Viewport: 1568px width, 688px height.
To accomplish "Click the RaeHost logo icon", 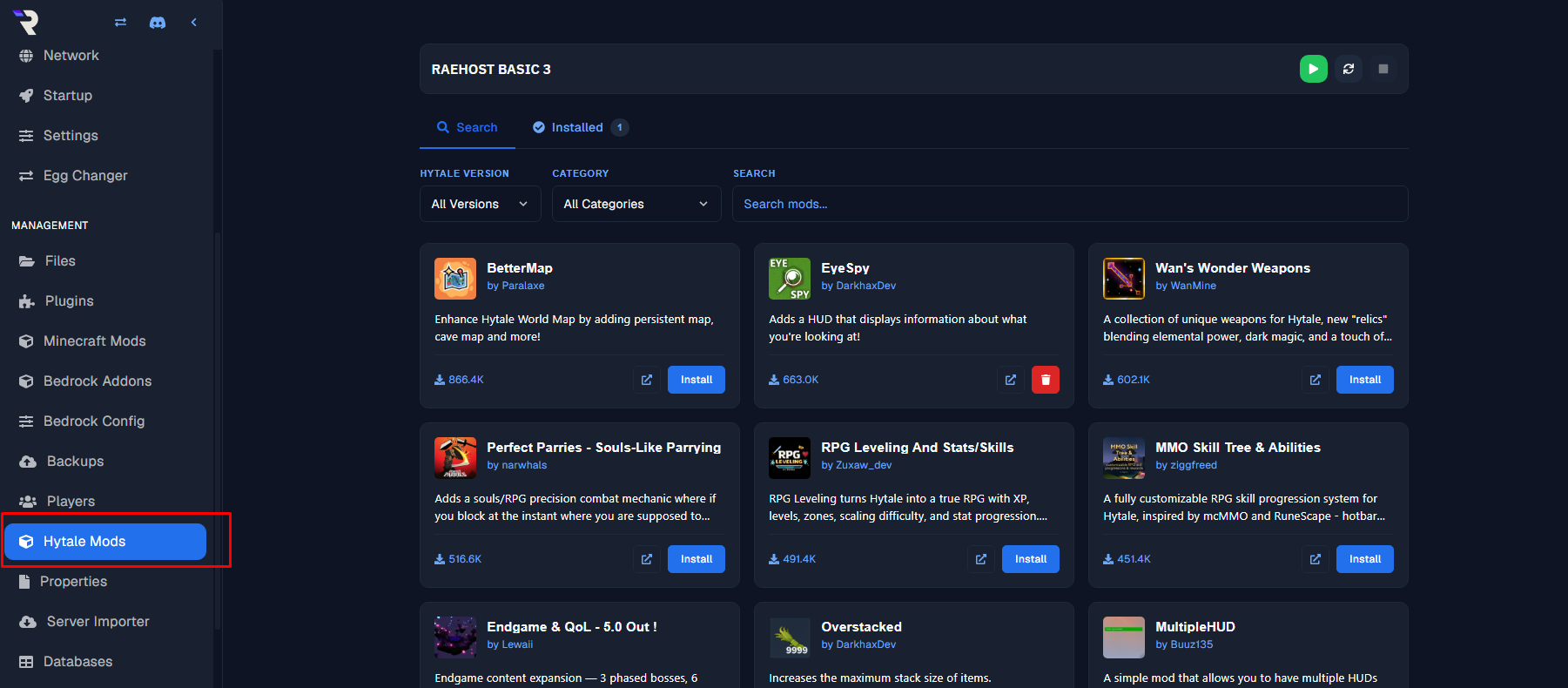I will point(26,22).
